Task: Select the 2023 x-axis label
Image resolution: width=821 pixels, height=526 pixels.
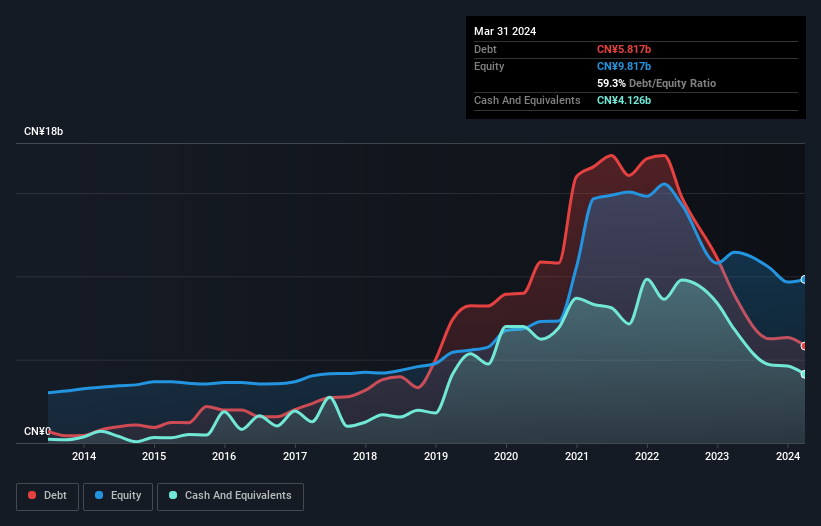Action: (717, 456)
